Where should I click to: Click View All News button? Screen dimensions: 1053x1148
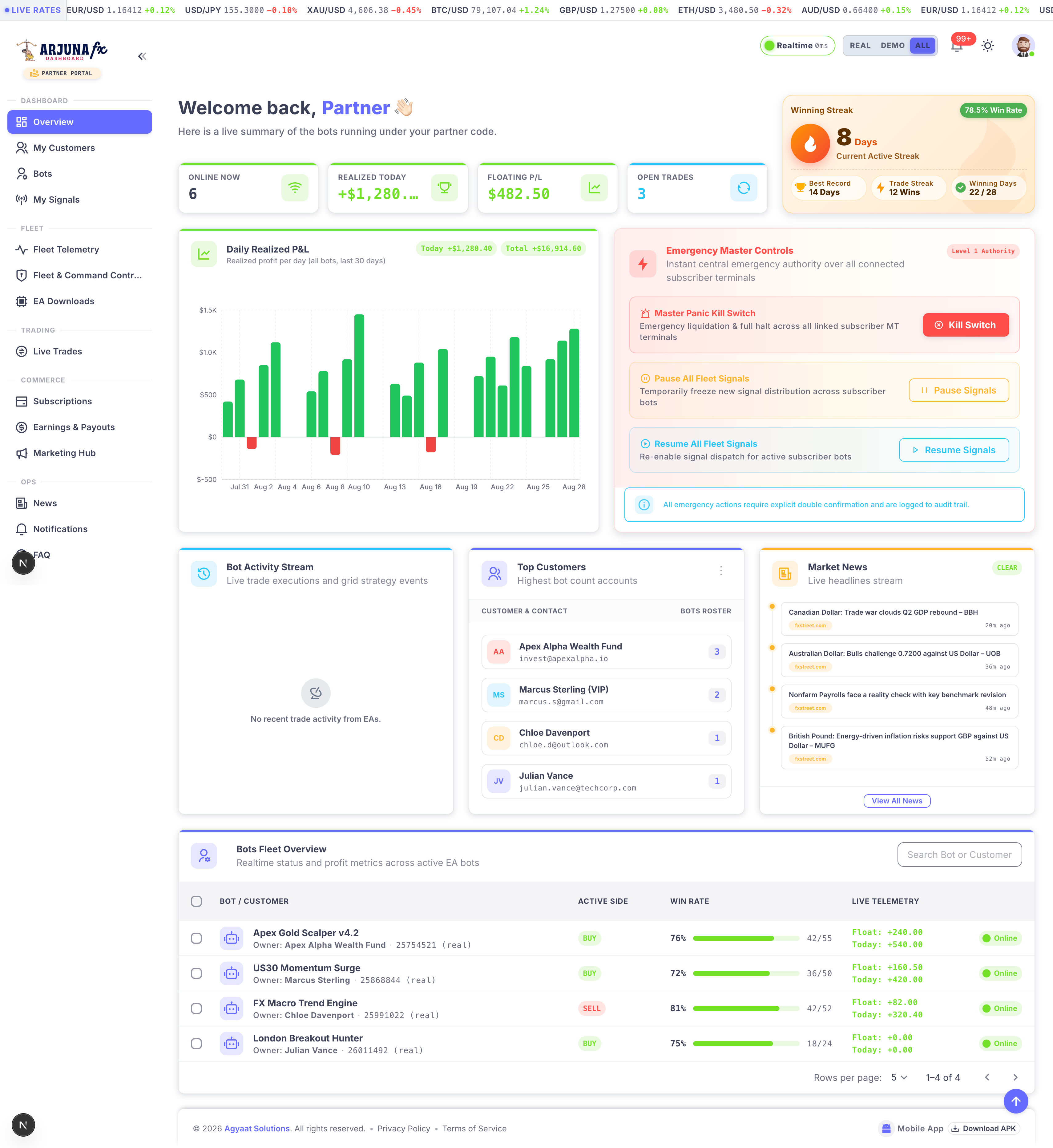pos(897,801)
